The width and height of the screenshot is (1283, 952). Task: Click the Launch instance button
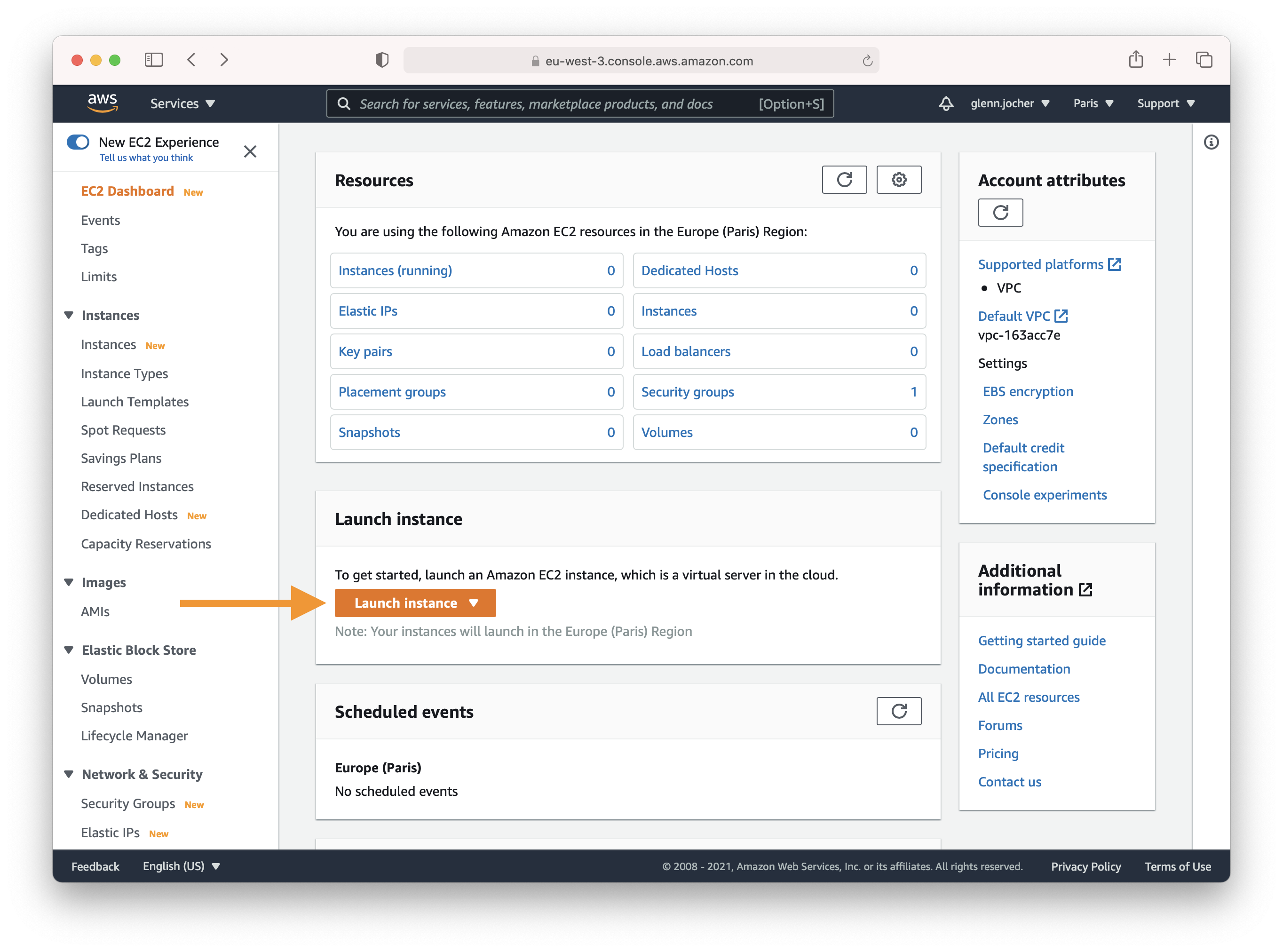(413, 602)
